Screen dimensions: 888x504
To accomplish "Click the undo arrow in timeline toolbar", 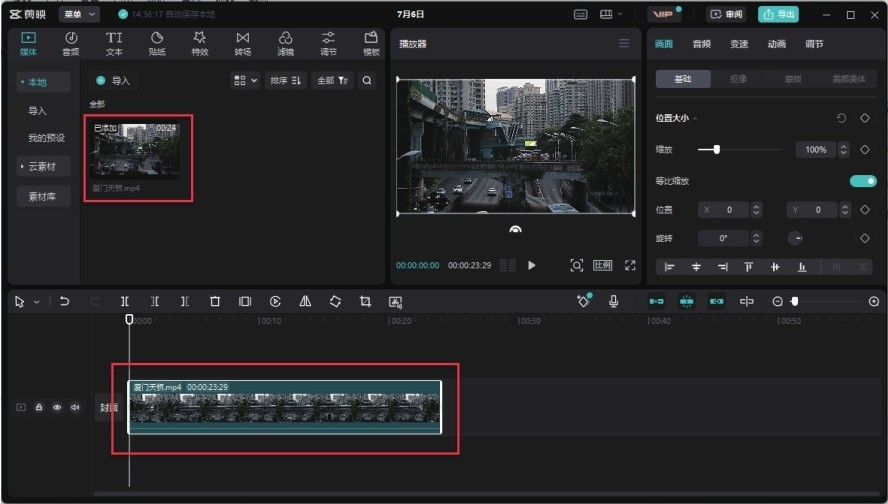I will [x=65, y=301].
